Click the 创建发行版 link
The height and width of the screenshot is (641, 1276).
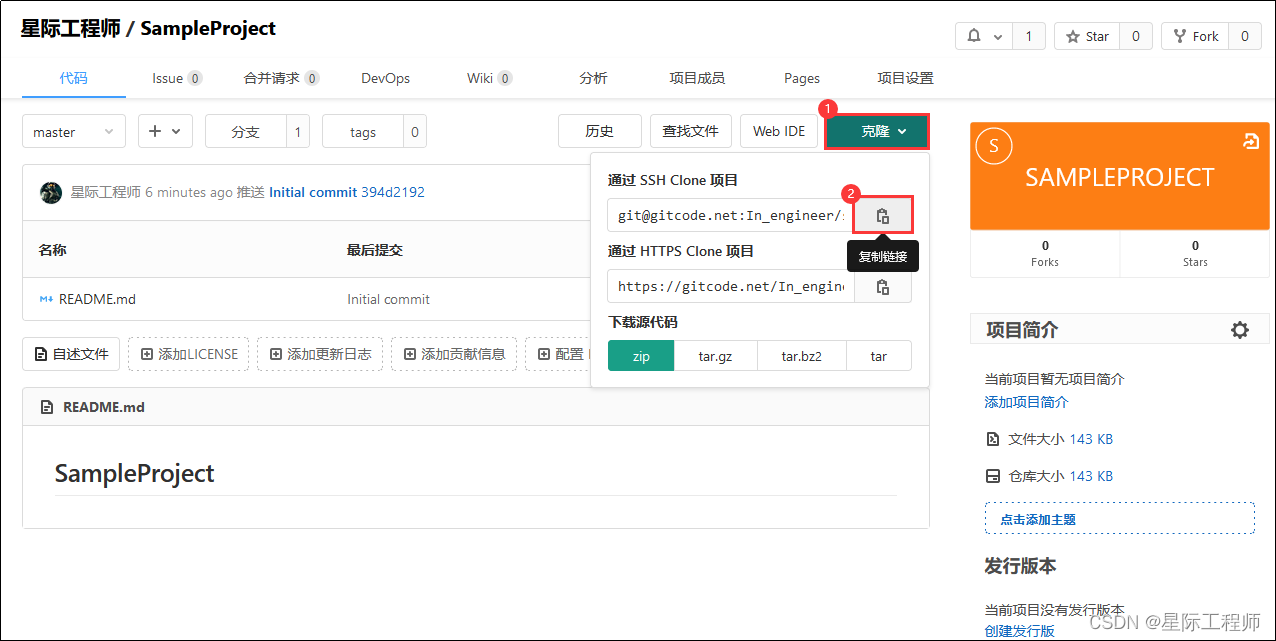(1017, 630)
